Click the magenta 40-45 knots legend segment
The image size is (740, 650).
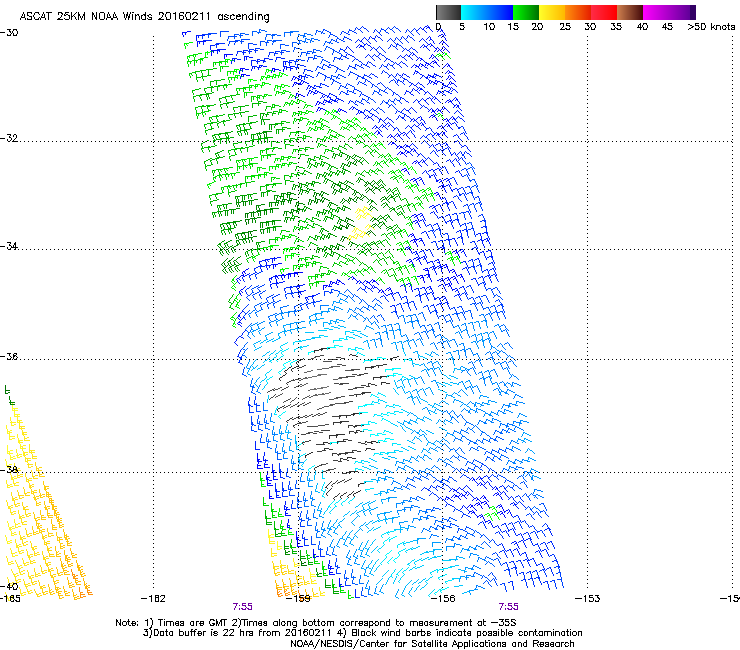tap(656, 12)
